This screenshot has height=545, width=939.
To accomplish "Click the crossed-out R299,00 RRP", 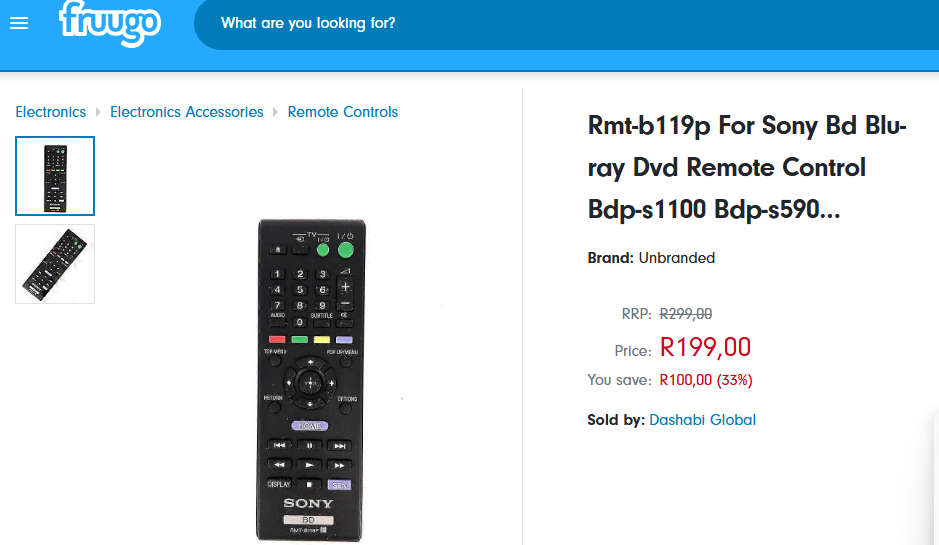I will (686, 314).
